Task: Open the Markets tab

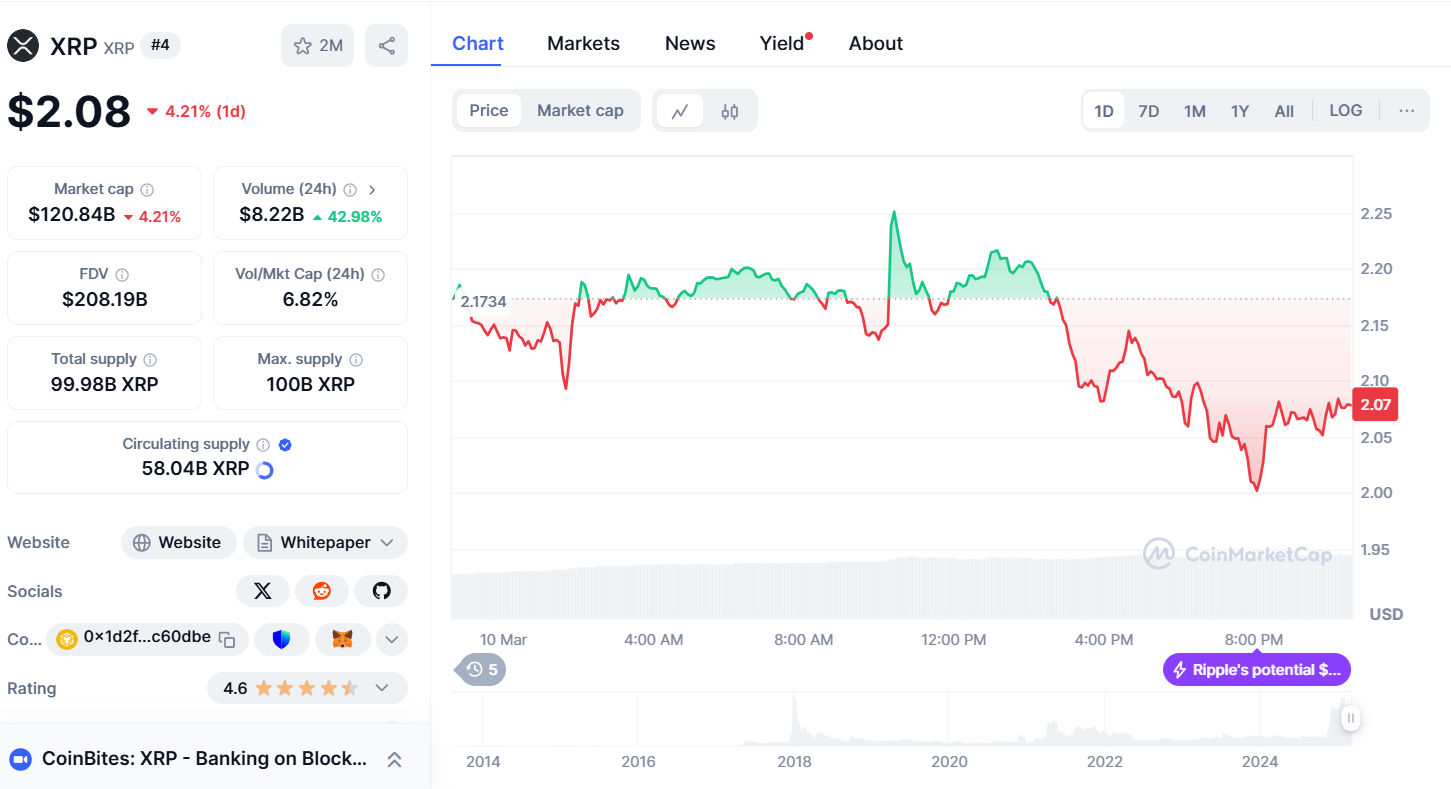Action: click(x=583, y=43)
